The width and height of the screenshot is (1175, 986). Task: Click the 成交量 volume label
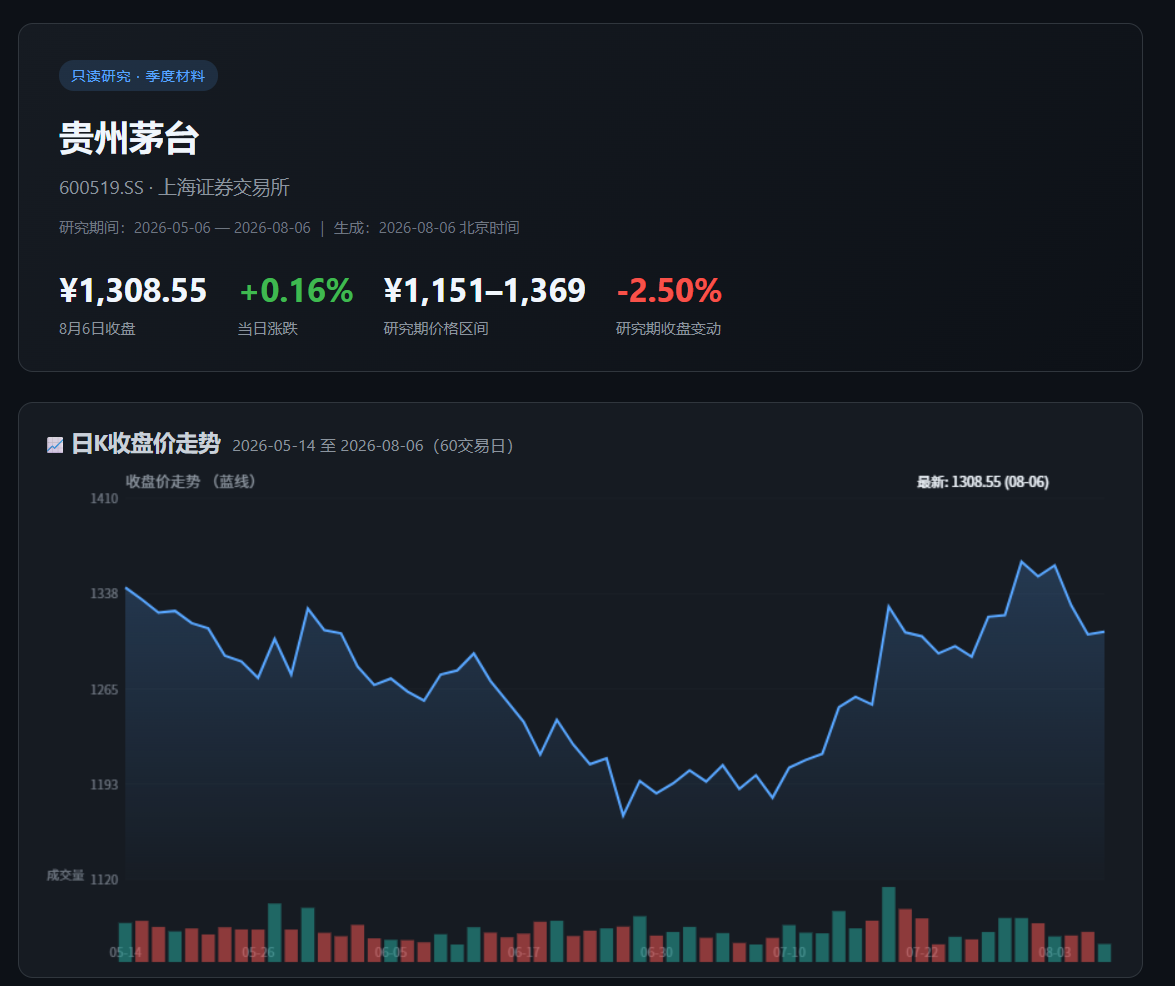pyautogui.click(x=65, y=875)
